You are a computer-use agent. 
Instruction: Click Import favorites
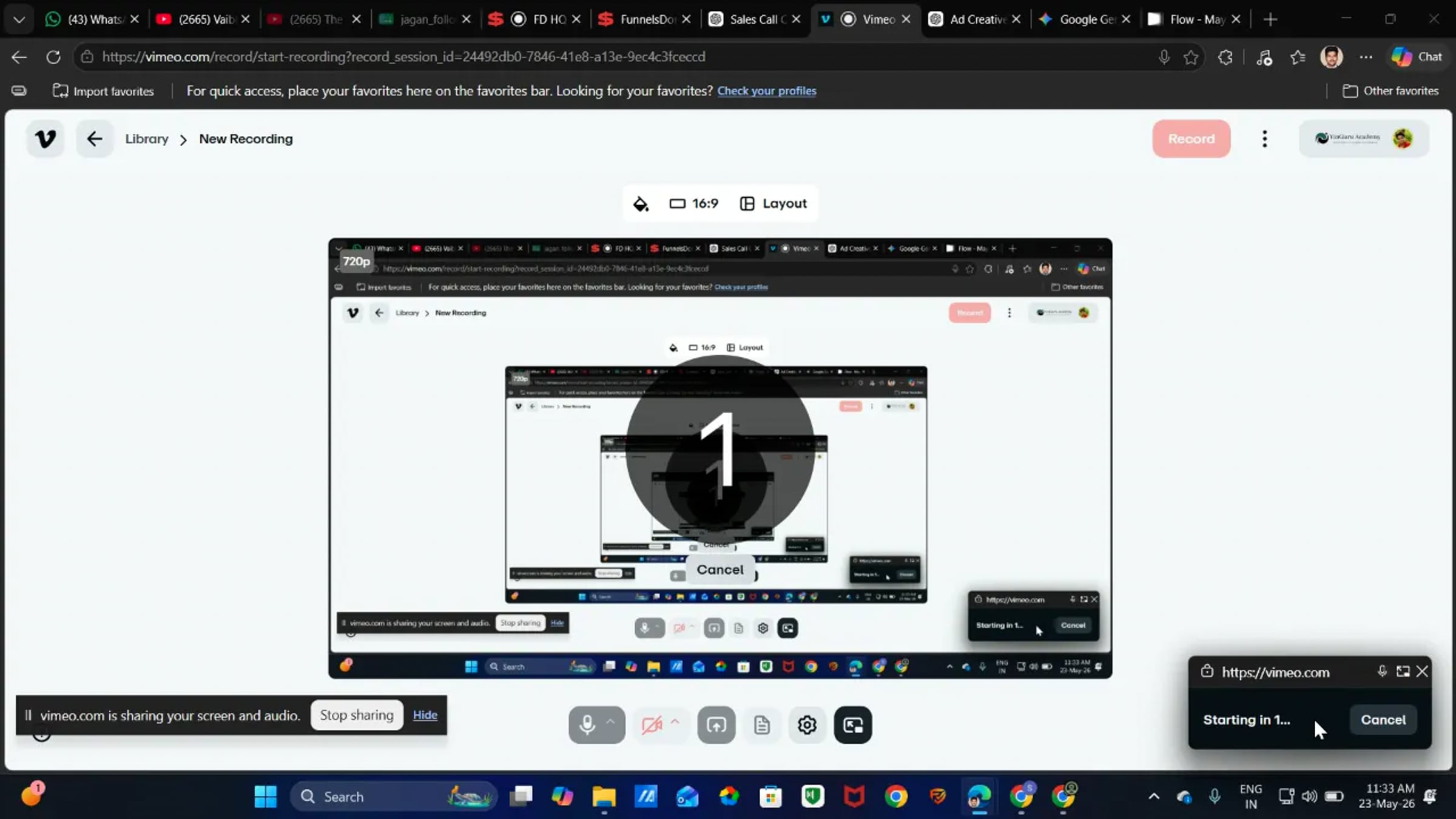pyautogui.click(x=104, y=91)
